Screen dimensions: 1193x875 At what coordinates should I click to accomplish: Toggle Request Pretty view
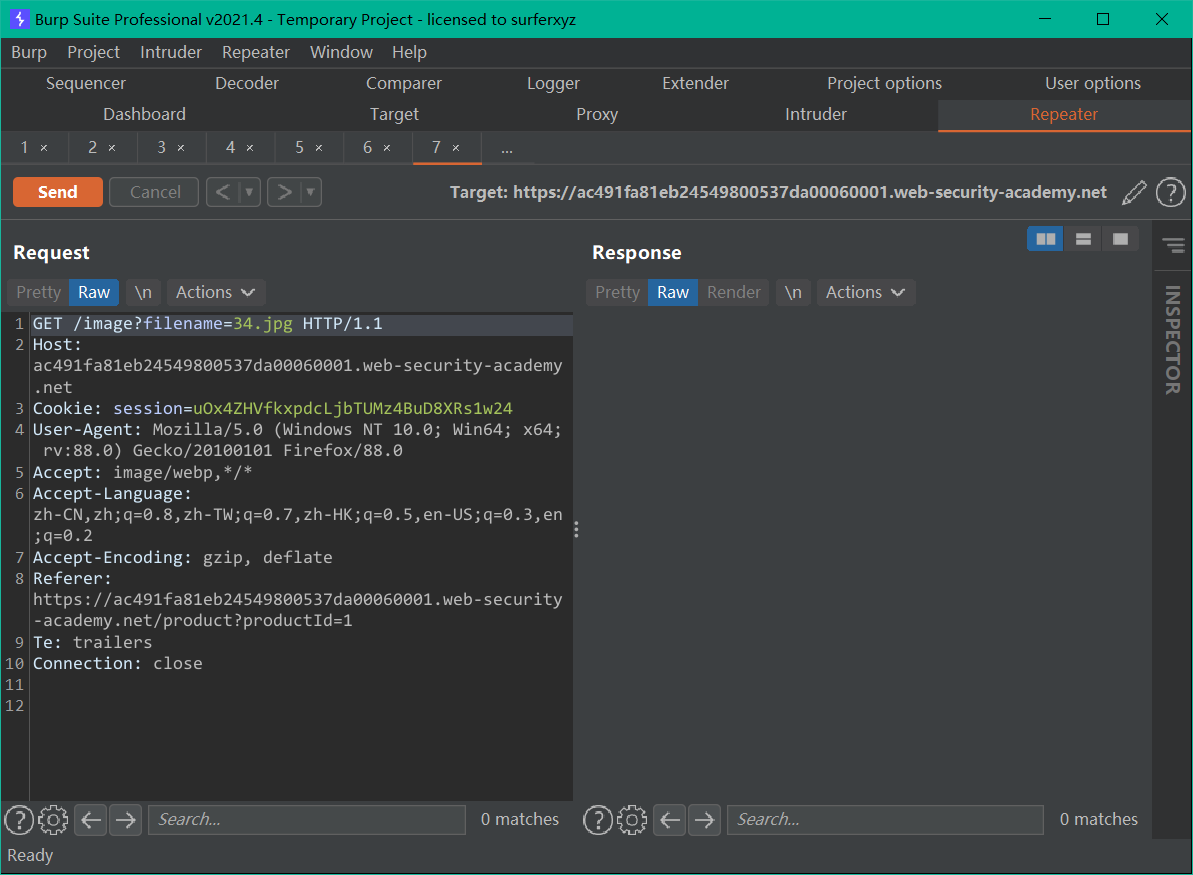38,292
